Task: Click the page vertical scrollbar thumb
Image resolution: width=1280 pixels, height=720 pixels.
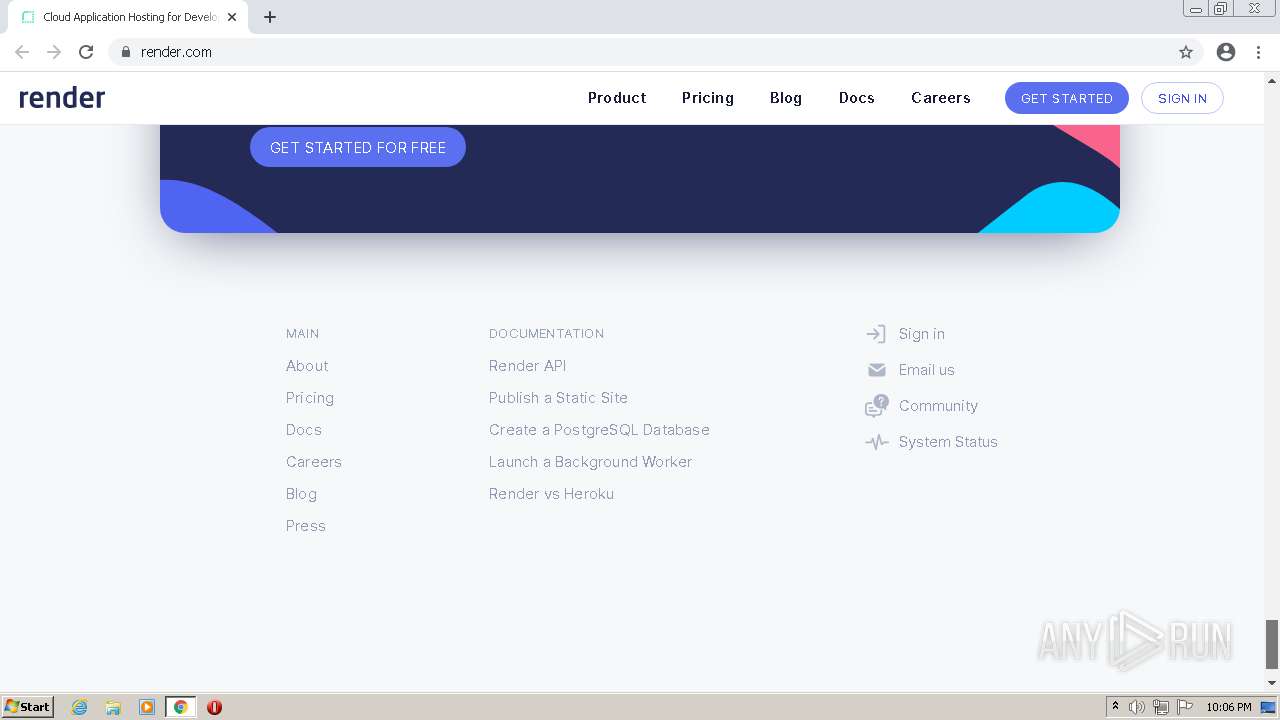Action: pyautogui.click(x=1272, y=644)
